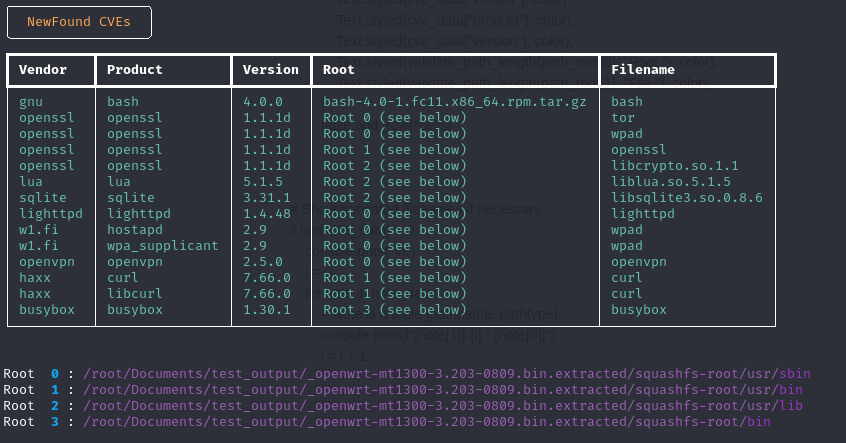
Task: Click the openvpn filename cell
Action: click(639, 262)
